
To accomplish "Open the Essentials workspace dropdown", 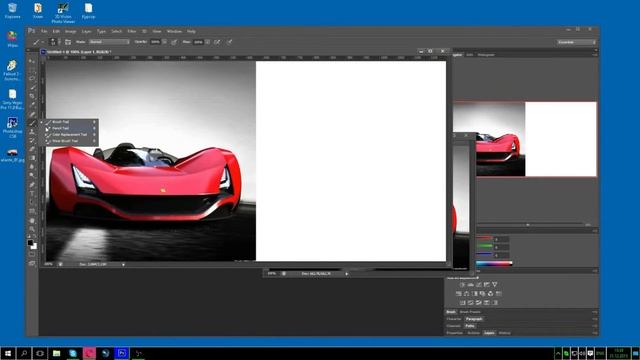I will [576, 42].
